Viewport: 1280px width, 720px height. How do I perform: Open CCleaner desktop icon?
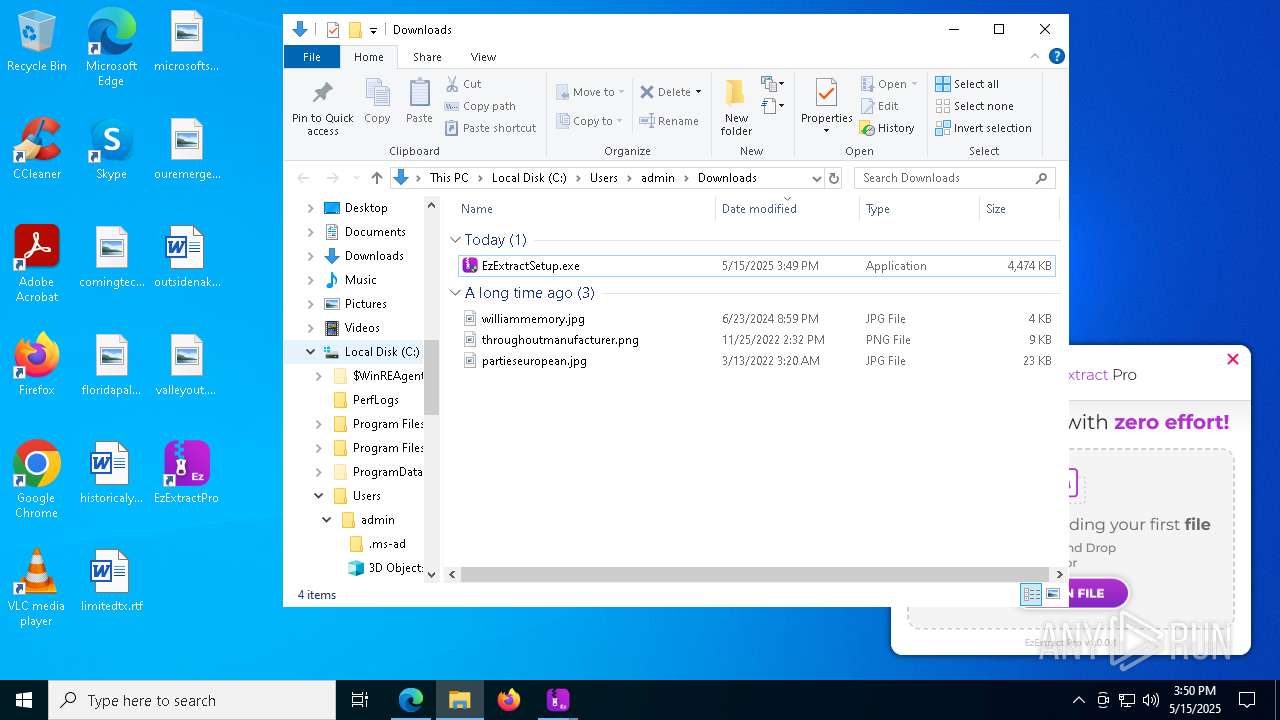coord(37,149)
